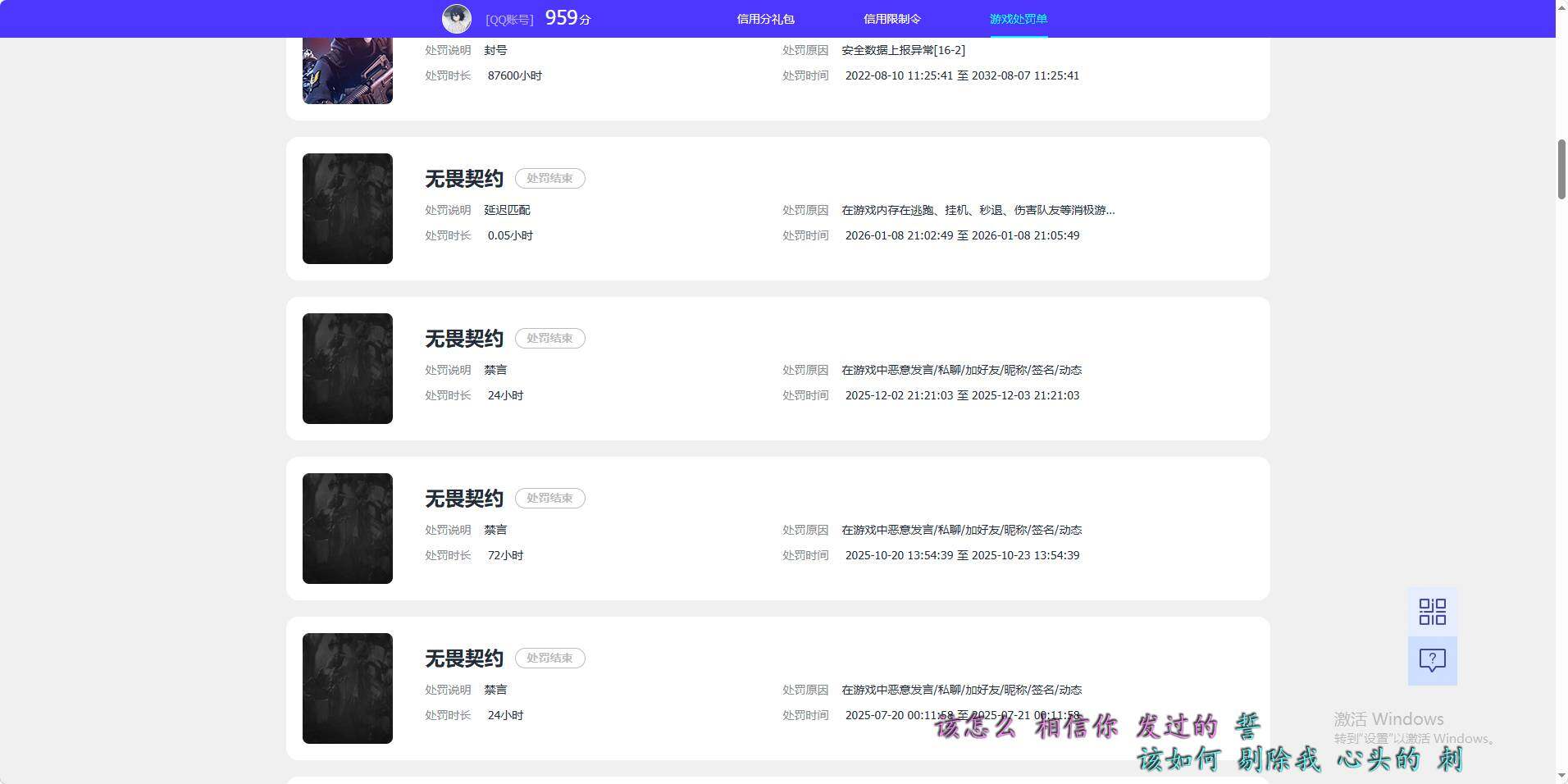Click the vertical scrollbar thumb
The height and width of the screenshot is (784, 1568).
(x=1561, y=170)
